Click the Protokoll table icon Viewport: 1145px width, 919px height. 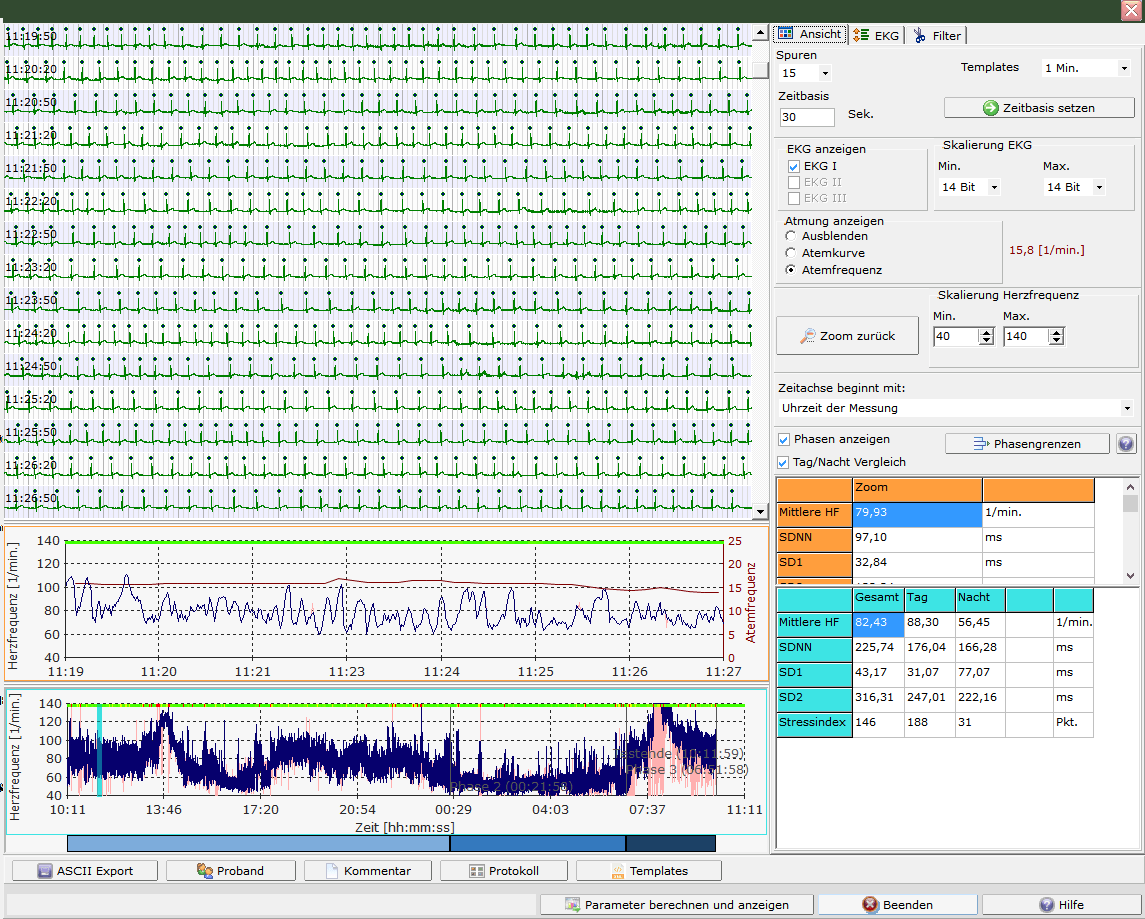(477, 871)
